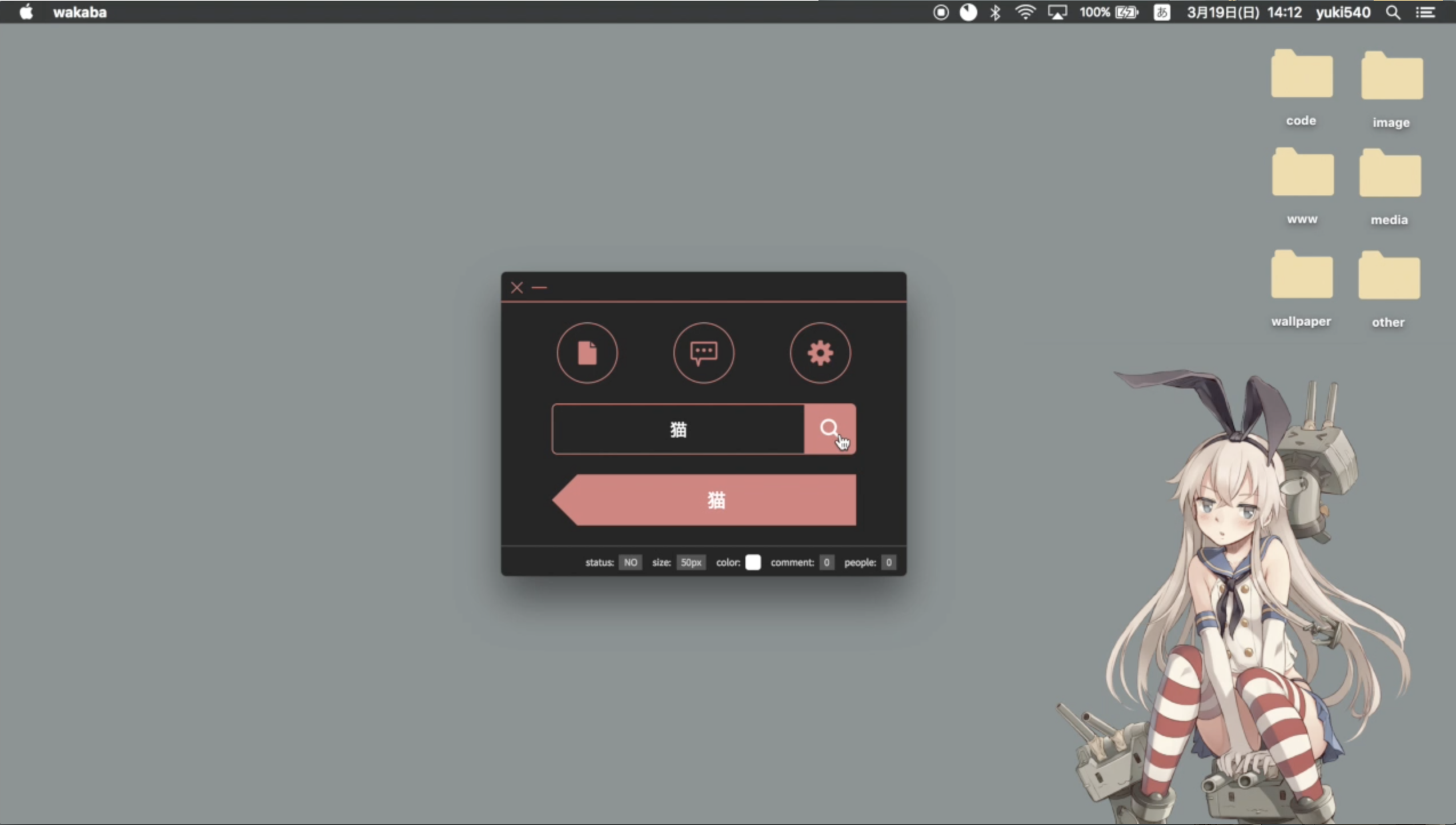Click the Bluetooth menu bar icon
Screen dimensions: 1456x825
coord(995,12)
